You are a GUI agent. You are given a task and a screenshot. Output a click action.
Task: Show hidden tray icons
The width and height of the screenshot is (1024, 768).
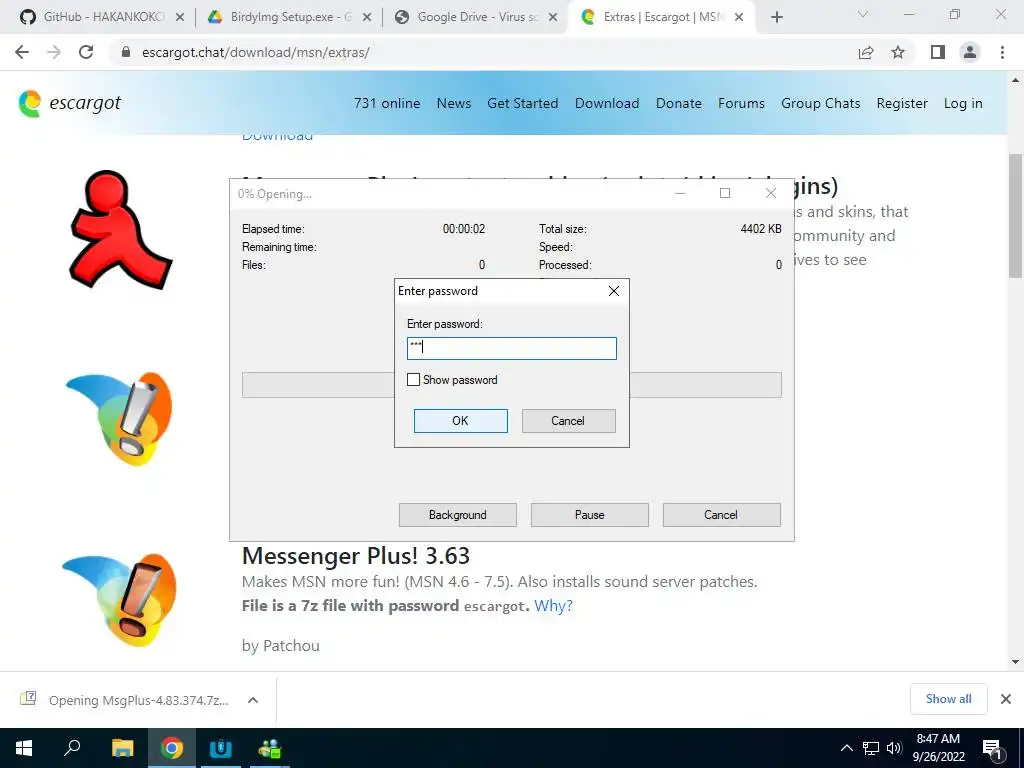click(x=846, y=748)
